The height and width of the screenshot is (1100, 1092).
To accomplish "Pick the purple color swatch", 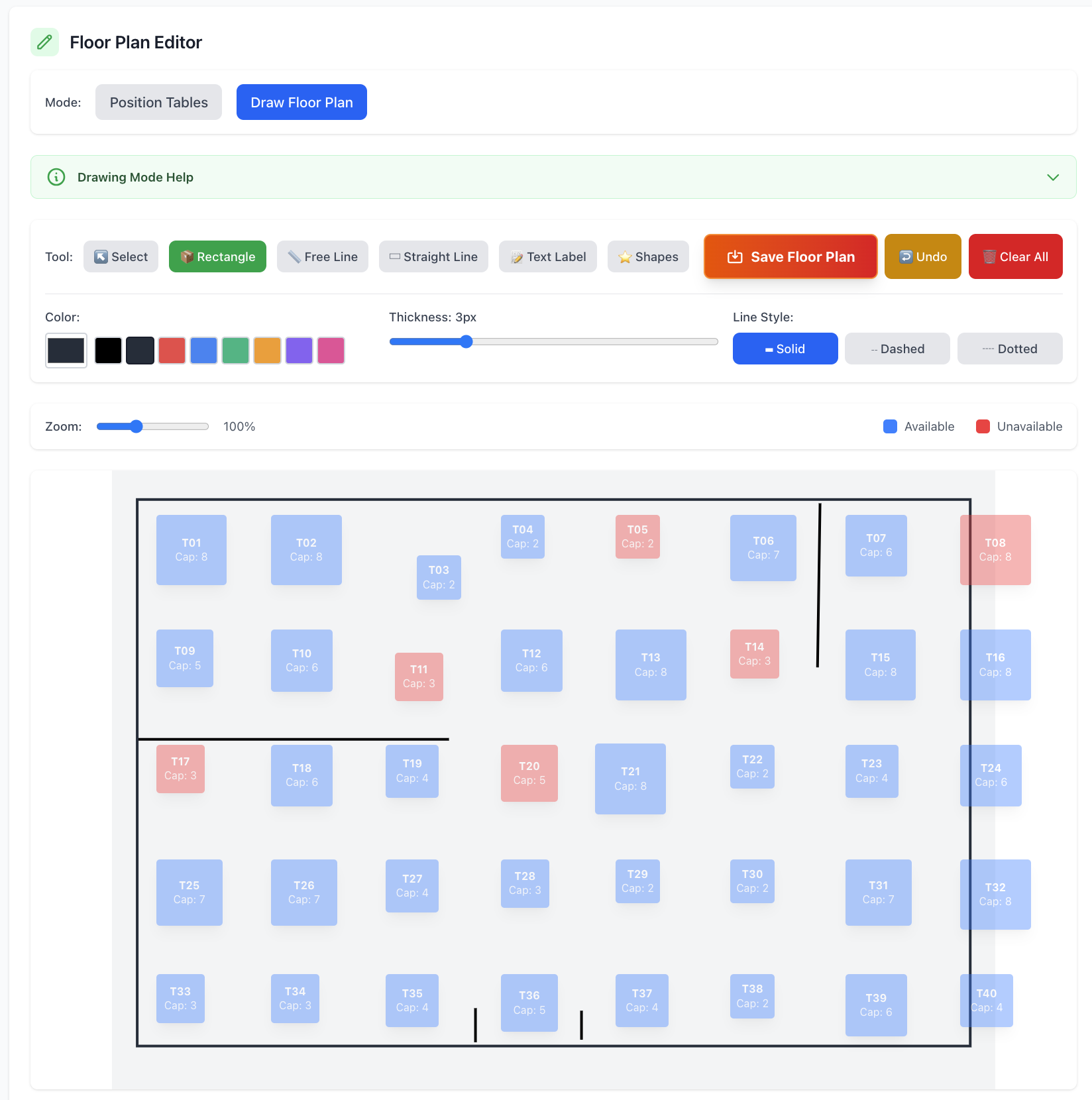I will 299,351.
